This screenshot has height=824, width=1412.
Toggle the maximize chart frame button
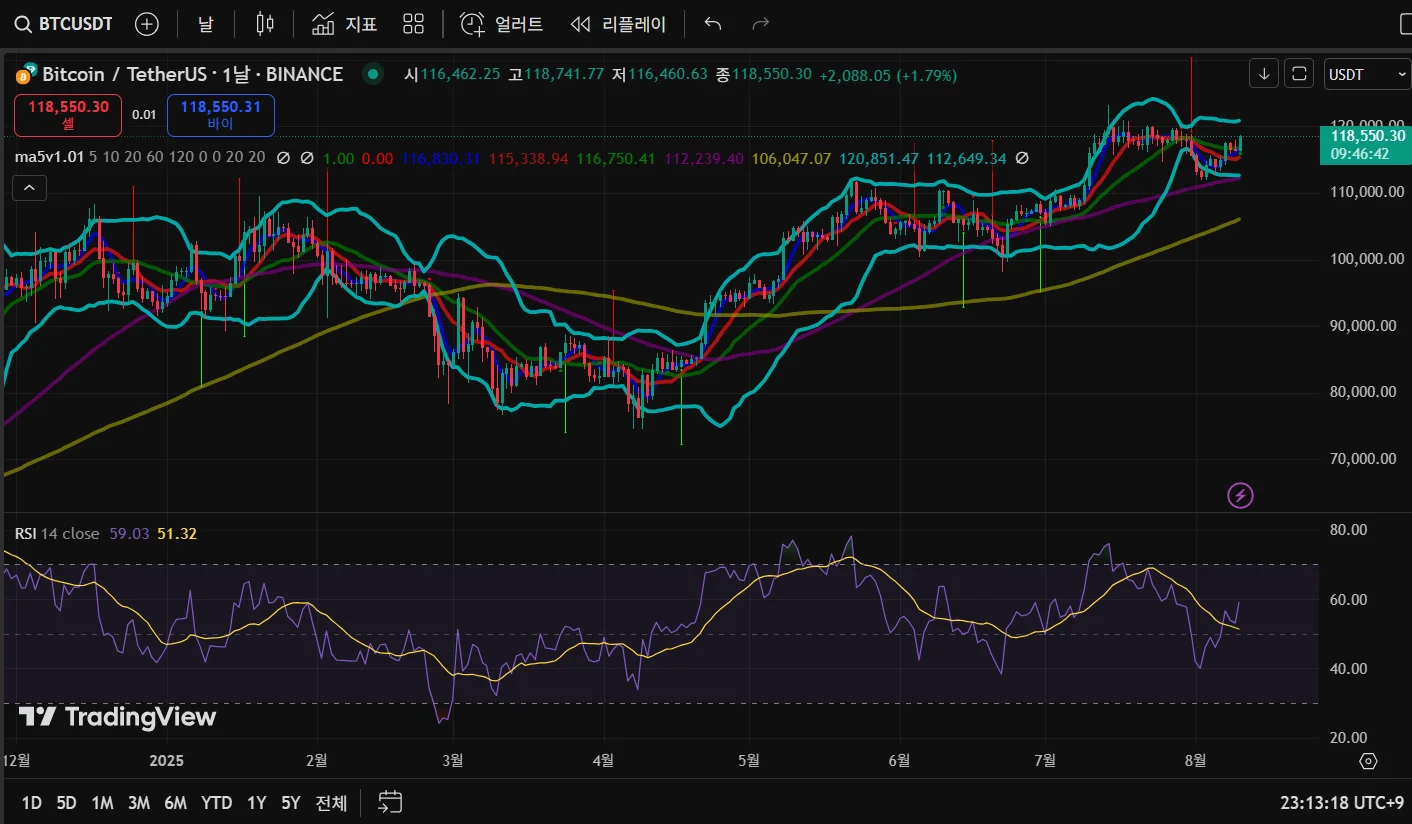[x=1299, y=74]
